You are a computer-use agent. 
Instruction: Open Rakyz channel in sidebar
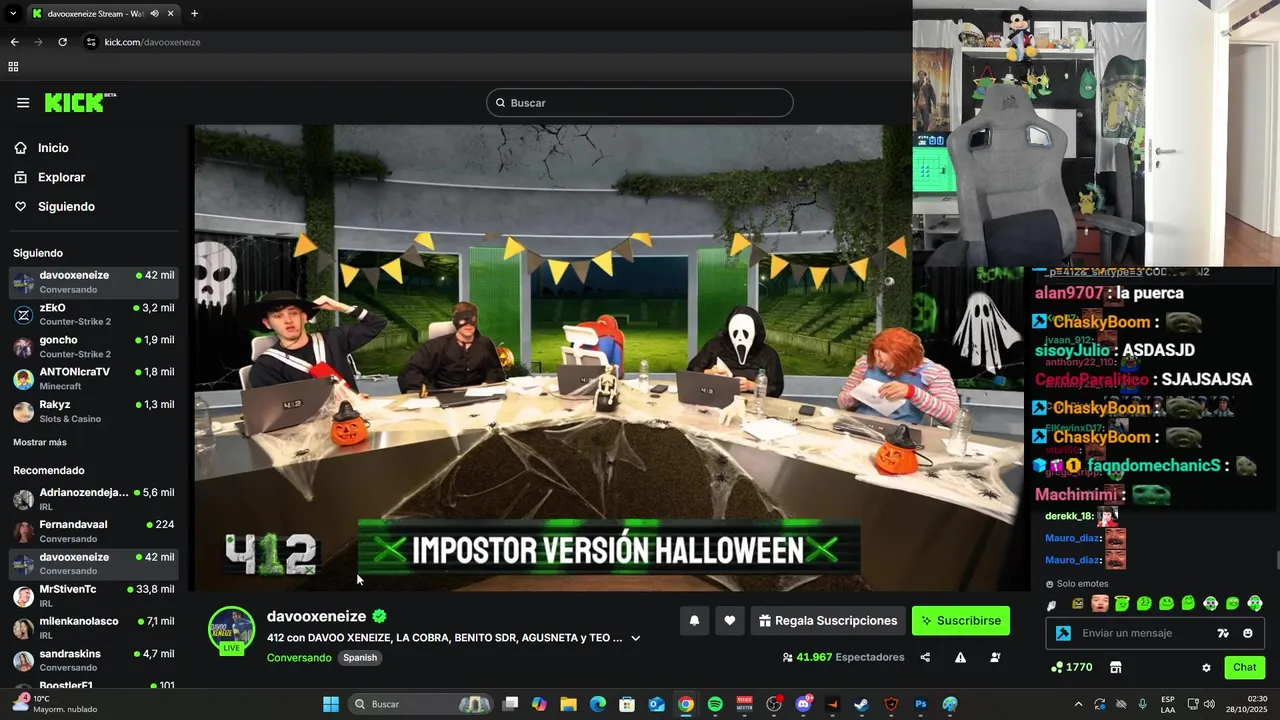coord(94,411)
